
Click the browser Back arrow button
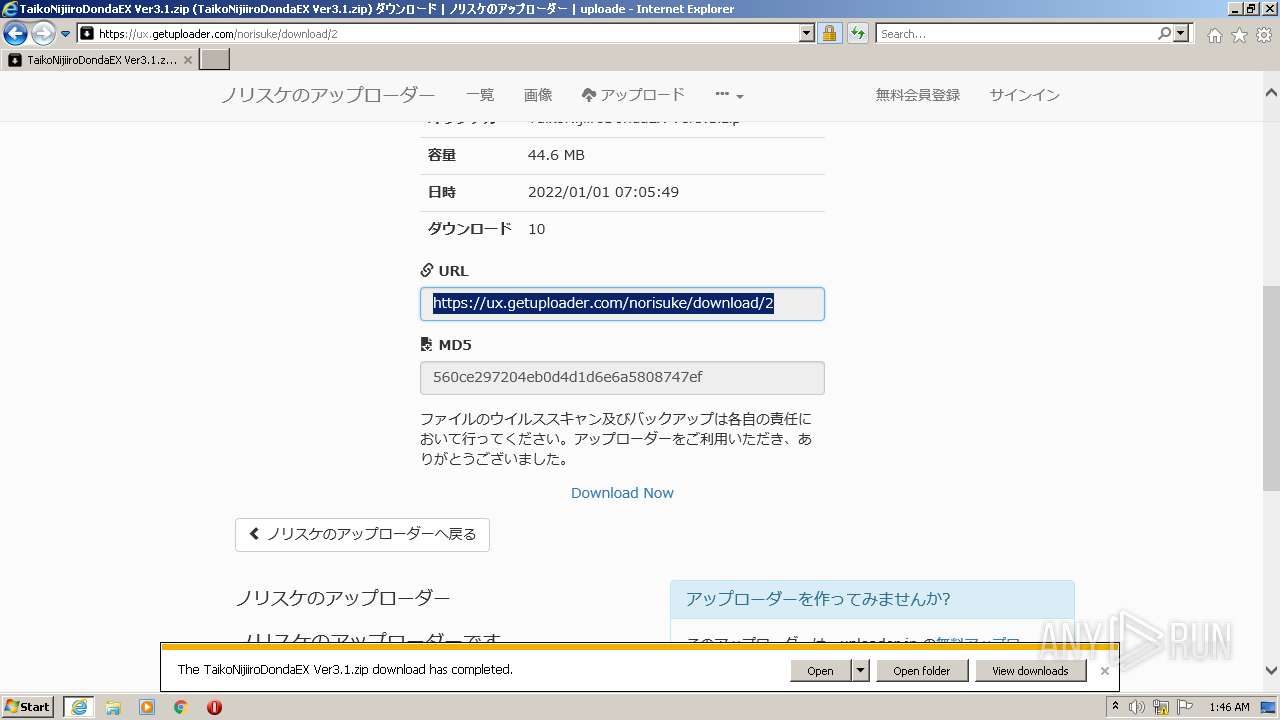(15, 34)
